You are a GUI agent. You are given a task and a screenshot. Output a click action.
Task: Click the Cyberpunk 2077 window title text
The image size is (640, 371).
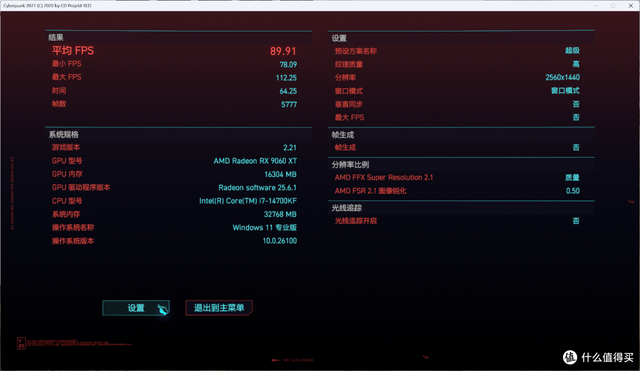coord(47,6)
